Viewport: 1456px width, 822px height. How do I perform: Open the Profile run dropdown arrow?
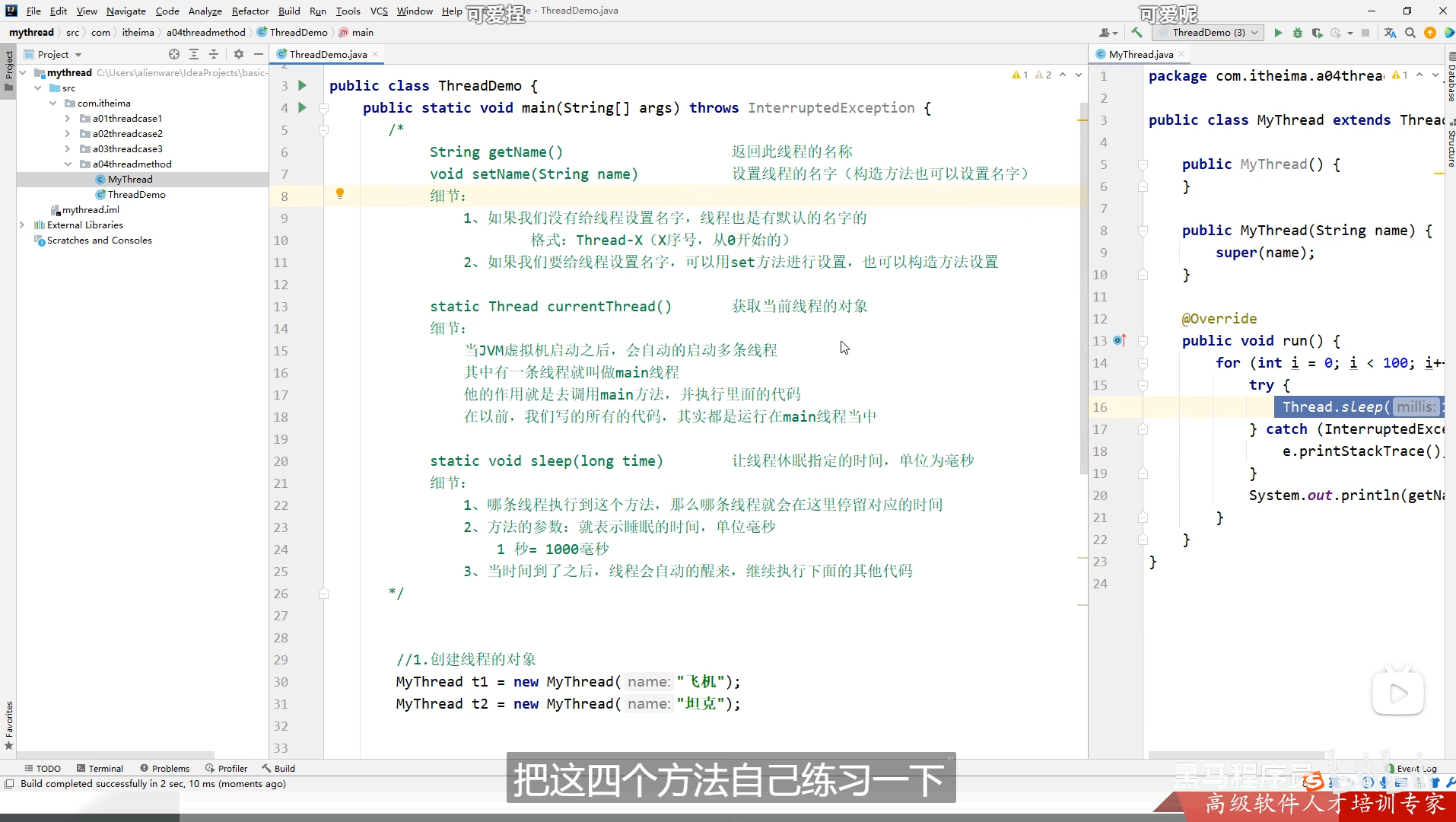(x=1350, y=33)
